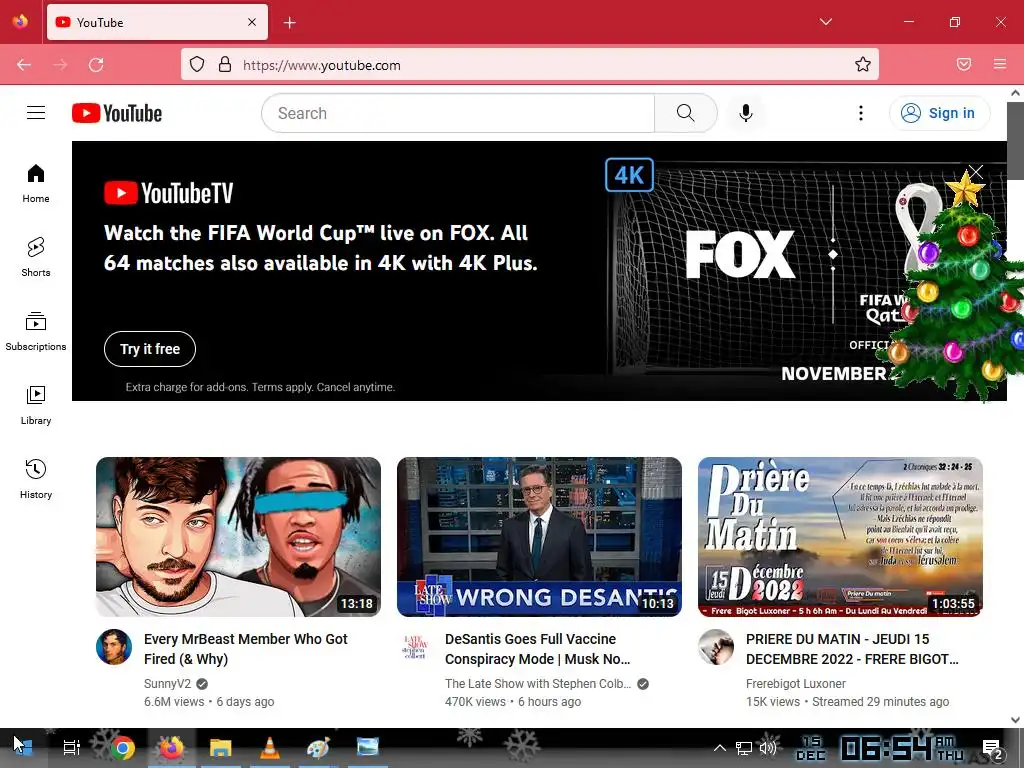Click page scrollbar up arrow
Image resolution: width=1024 pixels, height=768 pixels.
click(x=1016, y=93)
